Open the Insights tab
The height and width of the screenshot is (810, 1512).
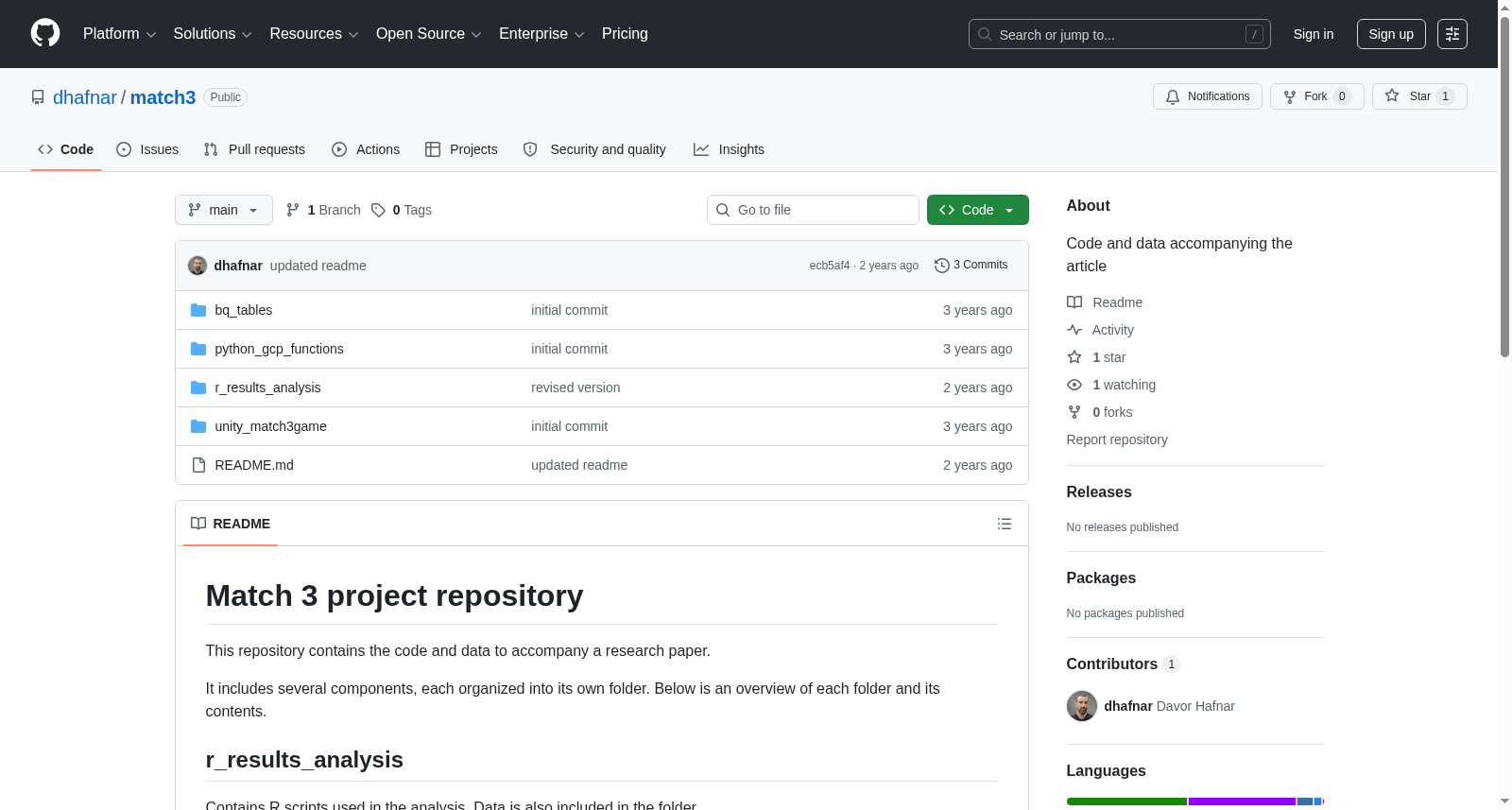click(x=729, y=149)
